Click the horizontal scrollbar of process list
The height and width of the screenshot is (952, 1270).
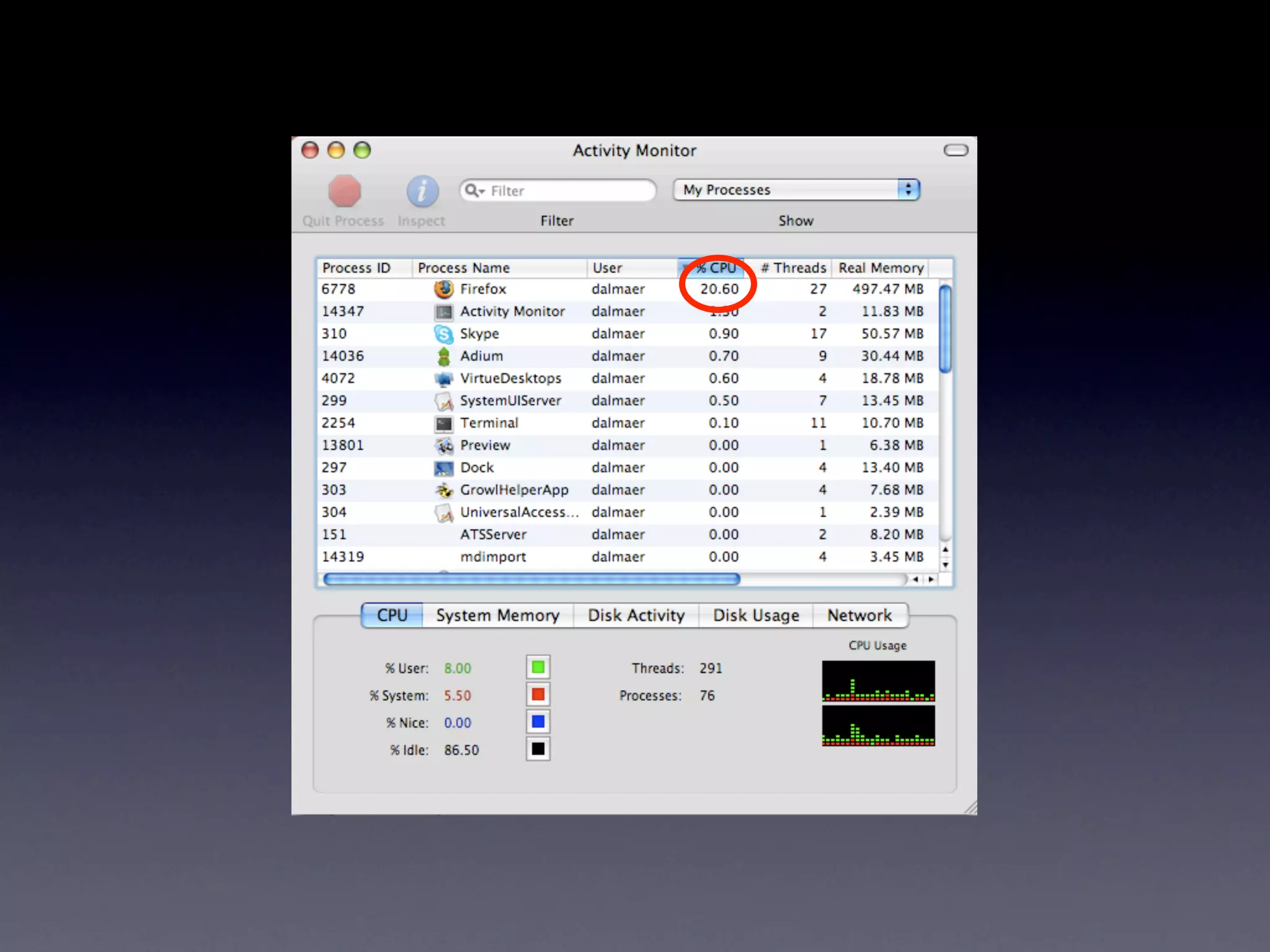click(x=531, y=579)
